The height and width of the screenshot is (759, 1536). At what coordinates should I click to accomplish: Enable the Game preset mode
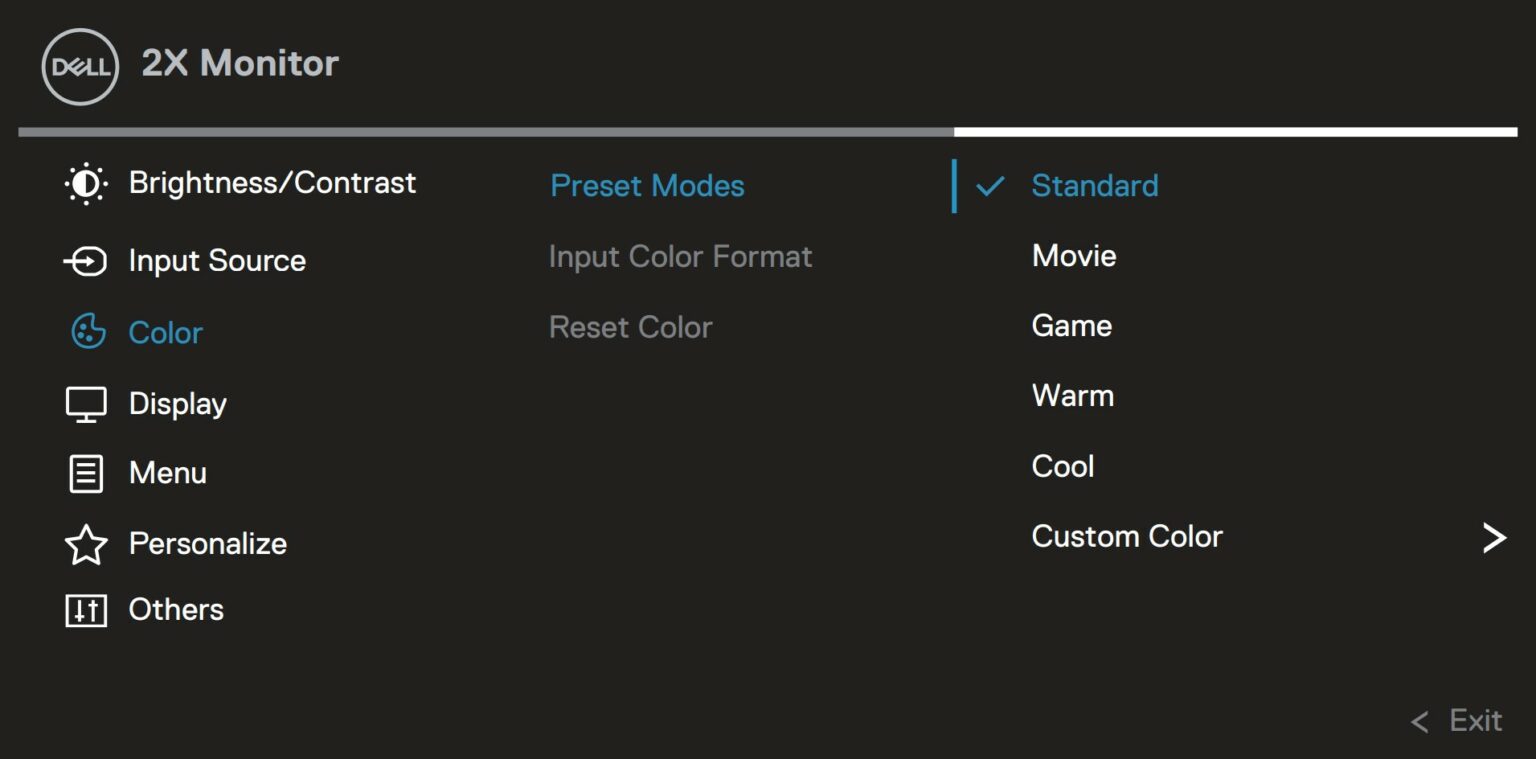[1071, 326]
